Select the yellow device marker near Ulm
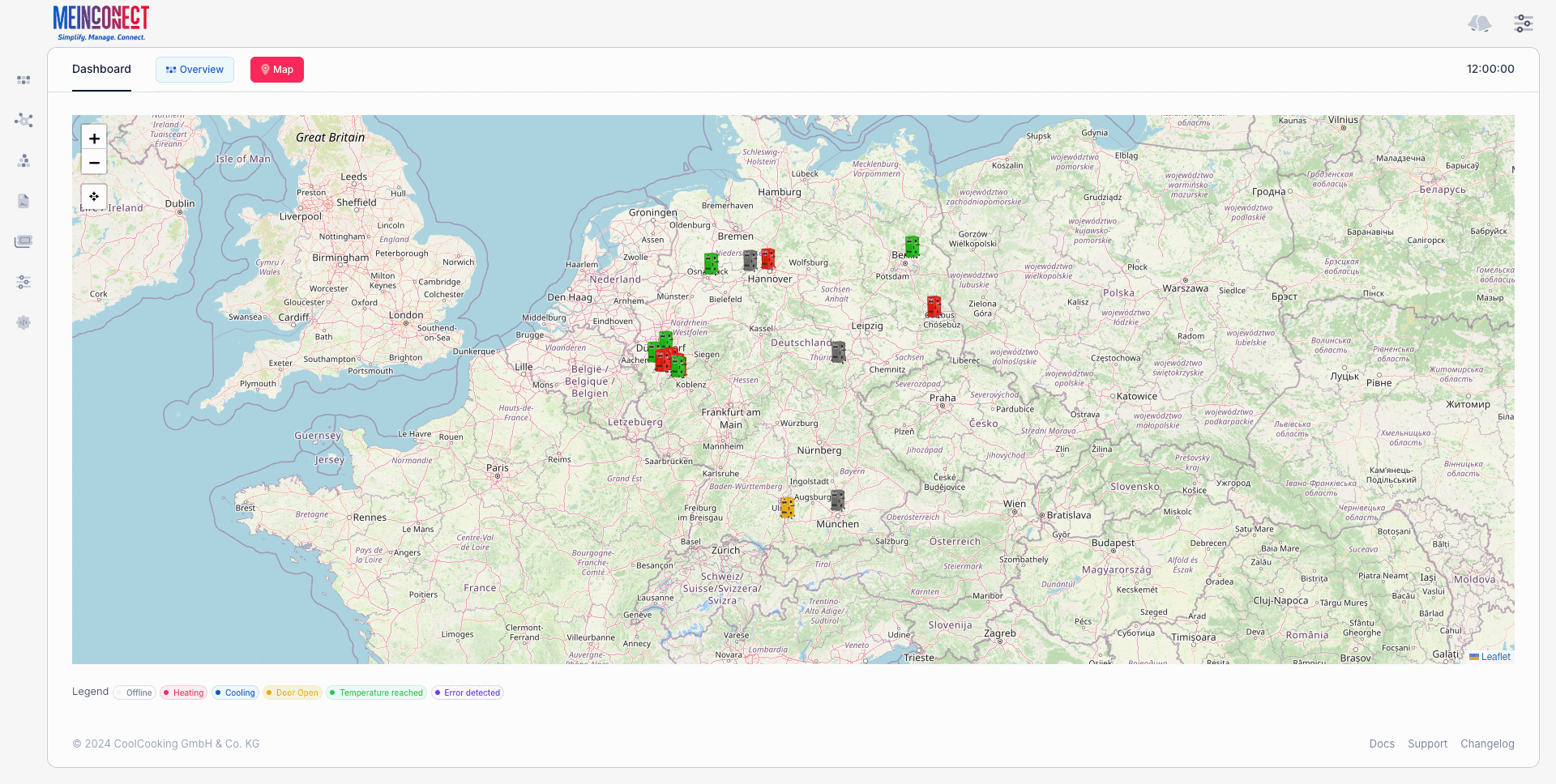This screenshot has height=784, width=1556. [x=787, y=507]
